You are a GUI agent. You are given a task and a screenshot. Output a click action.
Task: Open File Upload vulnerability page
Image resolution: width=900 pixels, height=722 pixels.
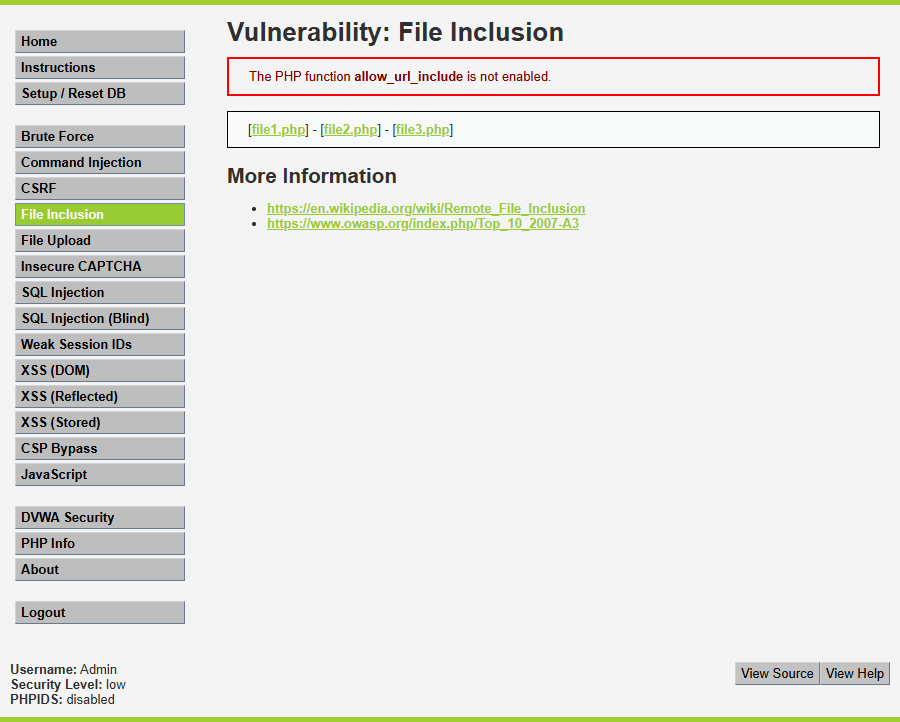(x=100, y=241)
